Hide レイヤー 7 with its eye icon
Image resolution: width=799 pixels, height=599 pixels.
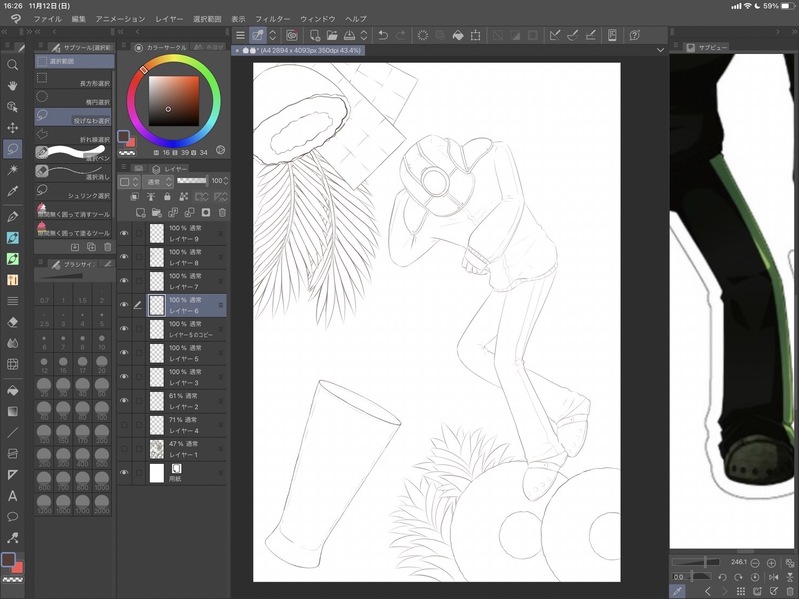[124, 281]
